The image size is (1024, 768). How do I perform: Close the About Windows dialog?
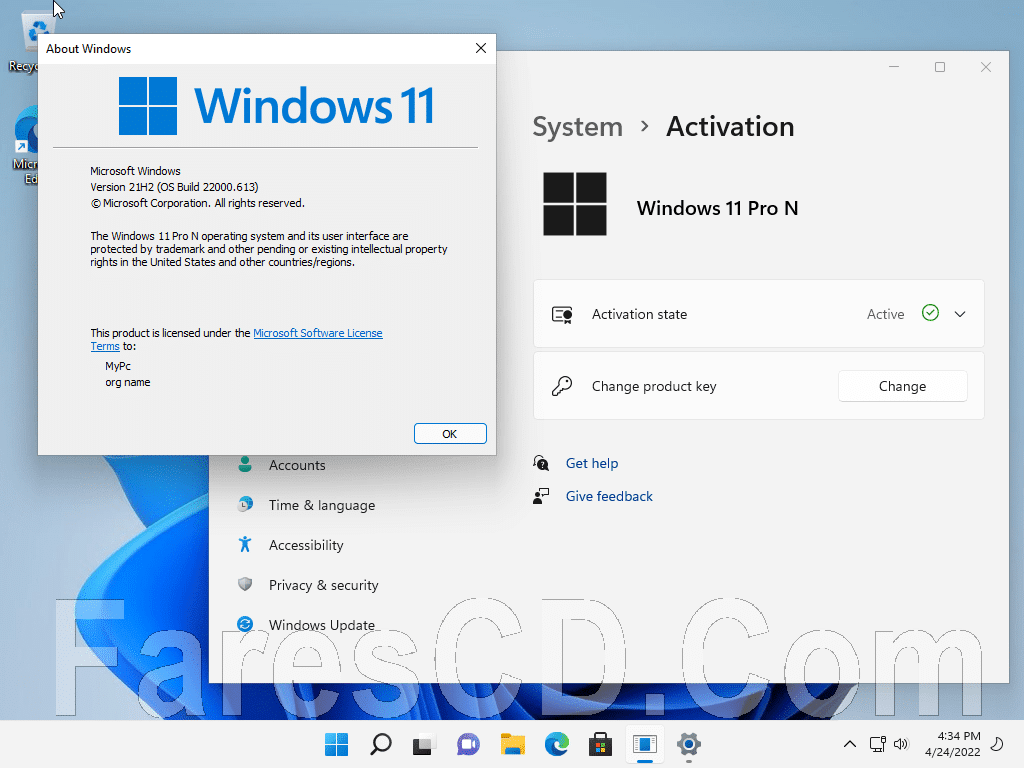[481, 48]
